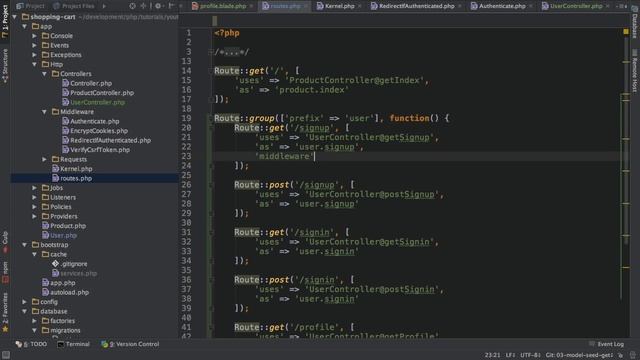This screenshot has height=360, width=640.
Task: Open the 1: Project tool window button
Action: (5, 21)
